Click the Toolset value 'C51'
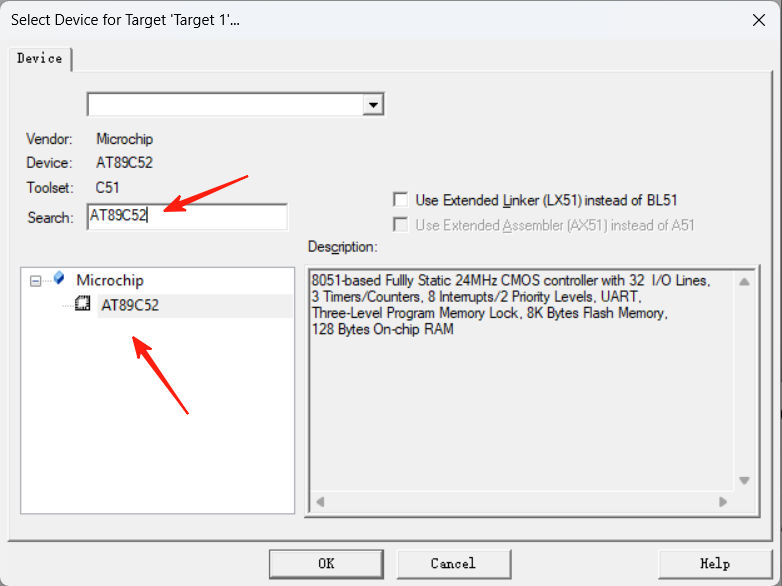The height and width of the screenshot is (586, 782). click(x=107, y=188)
